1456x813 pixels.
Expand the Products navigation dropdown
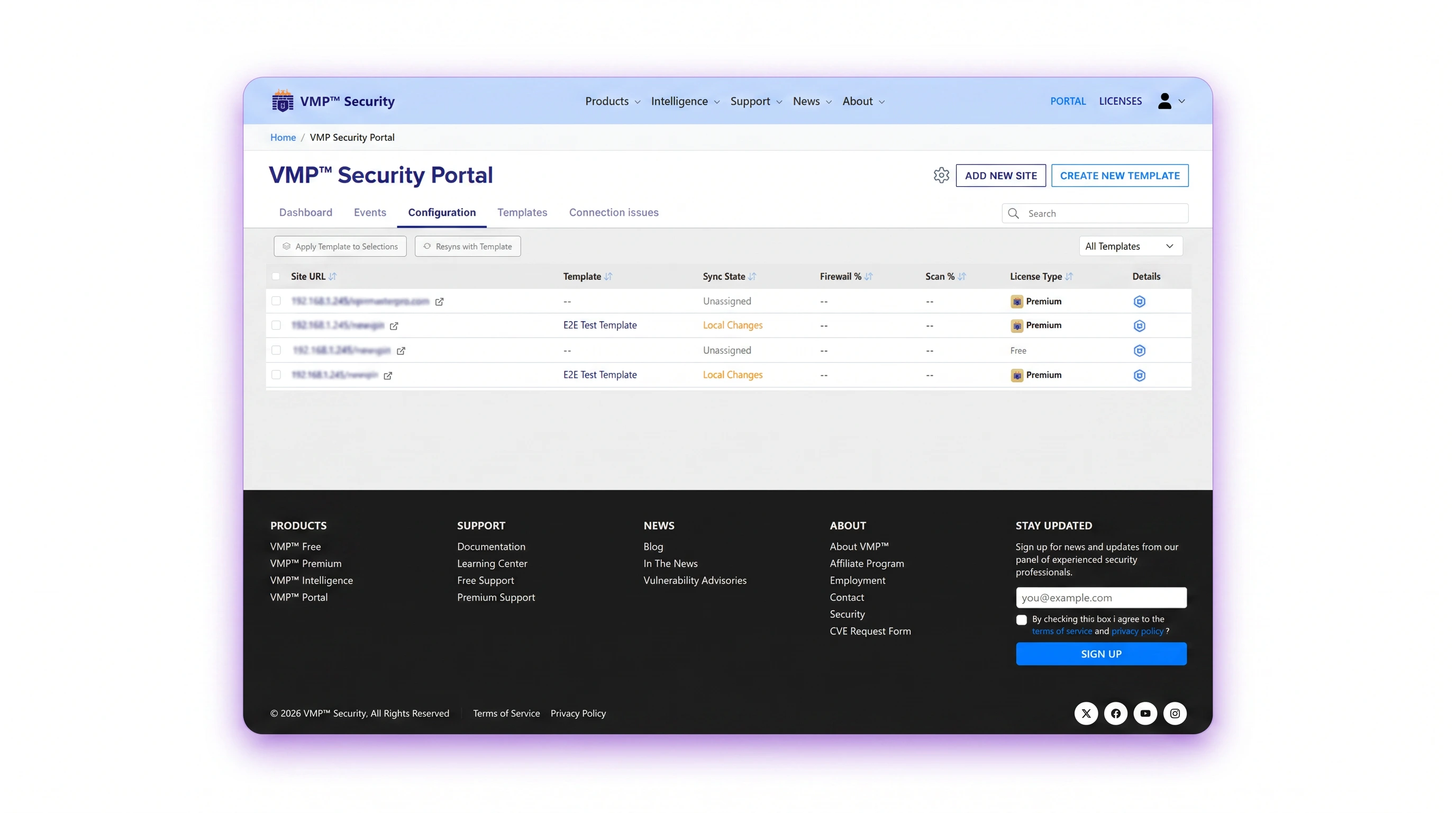coord(613,101)
